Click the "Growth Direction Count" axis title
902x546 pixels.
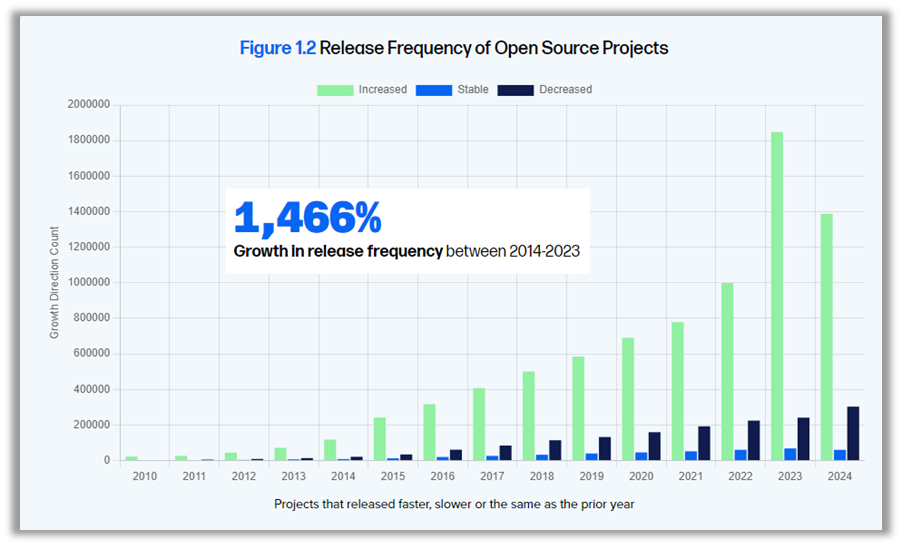click(x=55, y=283)
